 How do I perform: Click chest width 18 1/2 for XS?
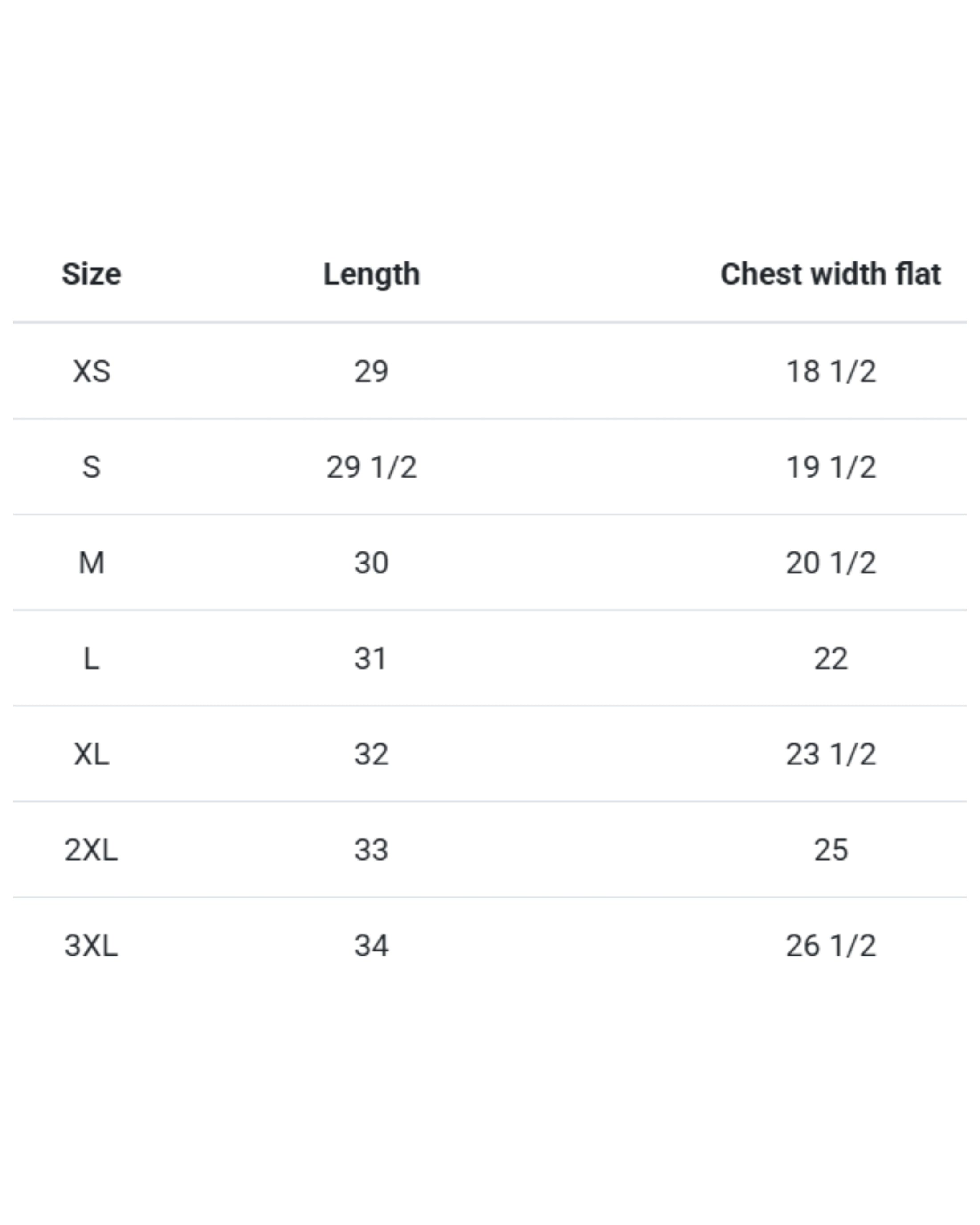point(831,372)
